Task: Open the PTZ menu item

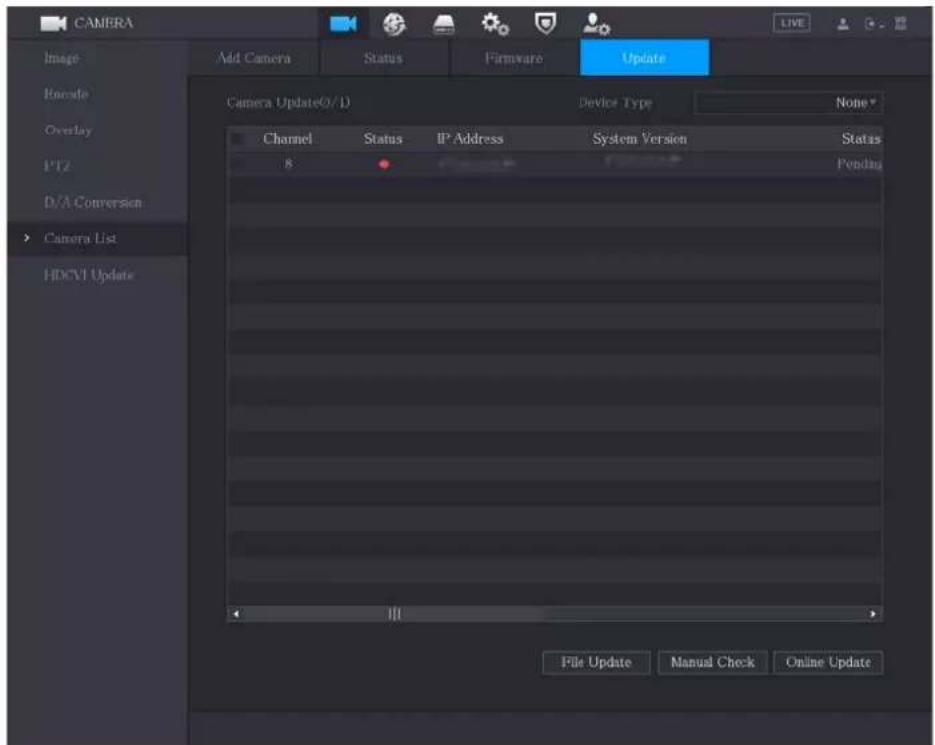Action: (x=57, y=166)
